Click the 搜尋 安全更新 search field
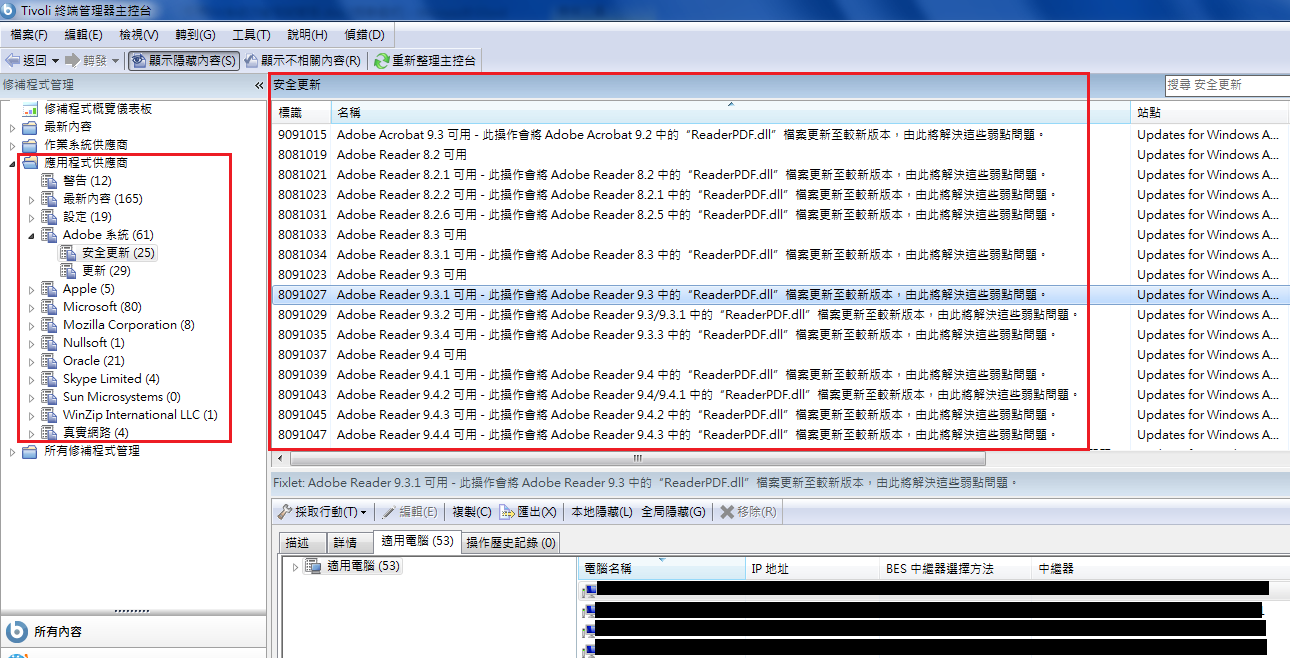The height and width of the screenshot is (658, 1290). tap(1227, 85)
